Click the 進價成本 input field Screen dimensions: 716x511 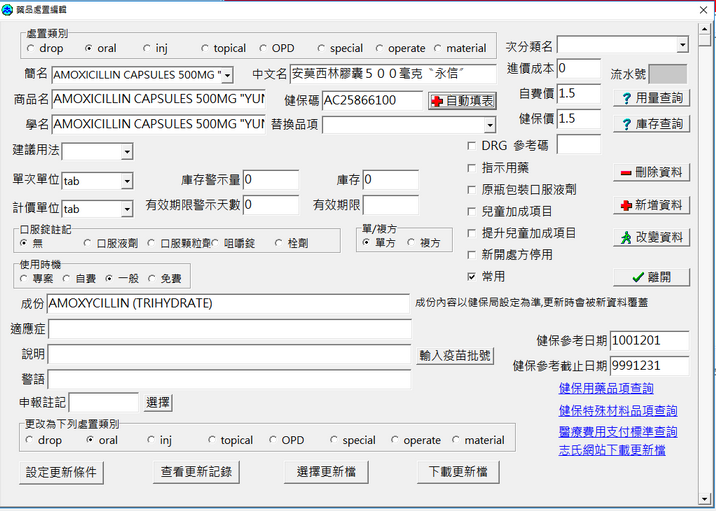(x=579, y=68)
